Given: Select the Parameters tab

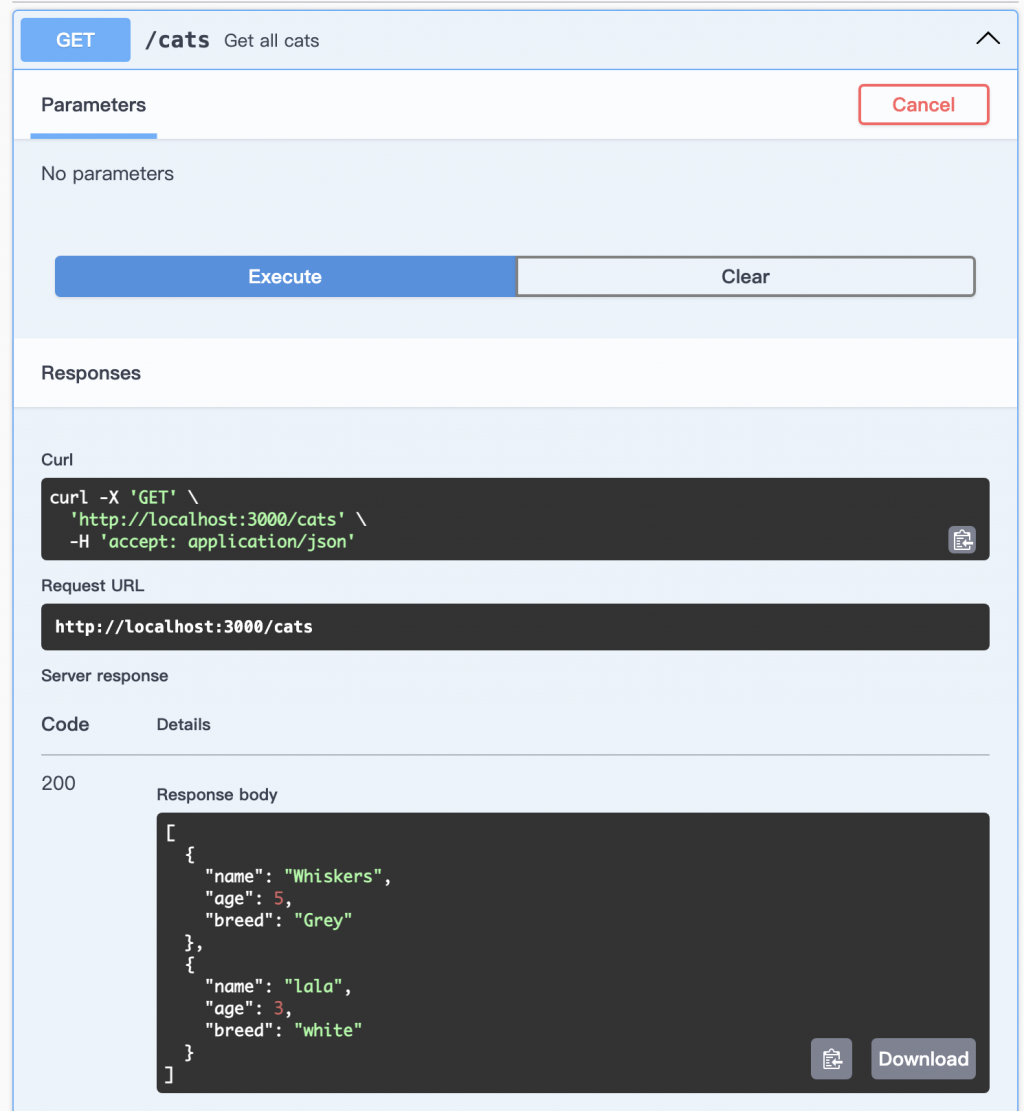Looking at the screenshot, I should tap(94, 105).
